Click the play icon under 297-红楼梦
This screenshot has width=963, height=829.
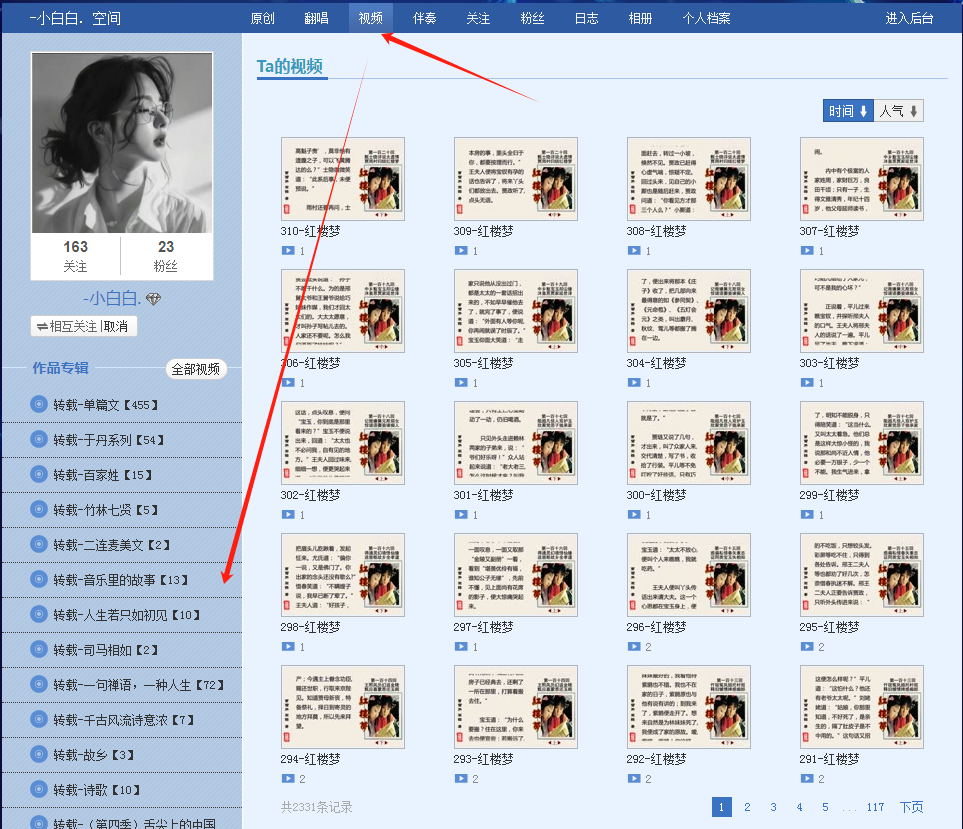click(x=461, y=647)
